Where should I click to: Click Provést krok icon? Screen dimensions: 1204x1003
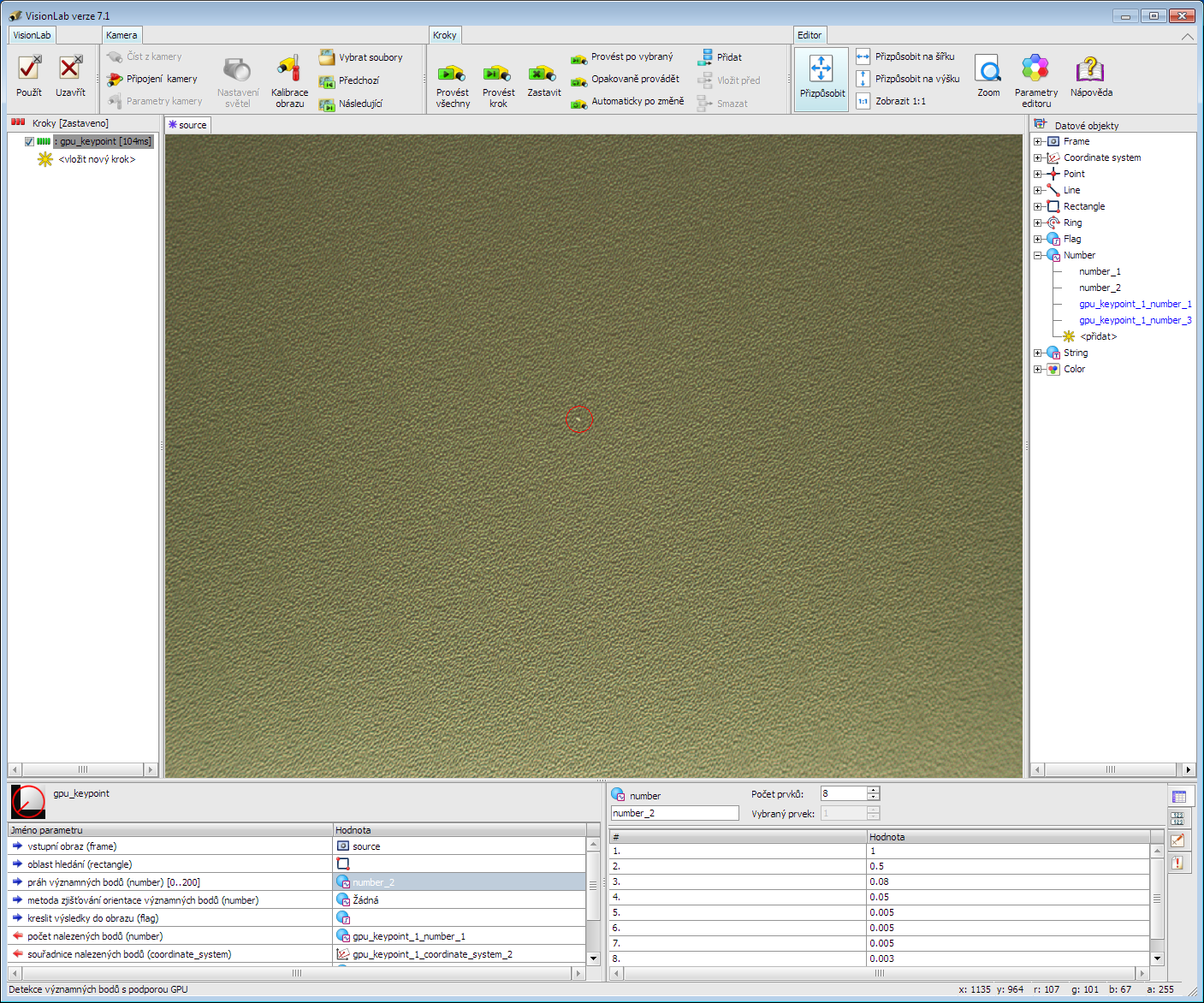point(497,73)
